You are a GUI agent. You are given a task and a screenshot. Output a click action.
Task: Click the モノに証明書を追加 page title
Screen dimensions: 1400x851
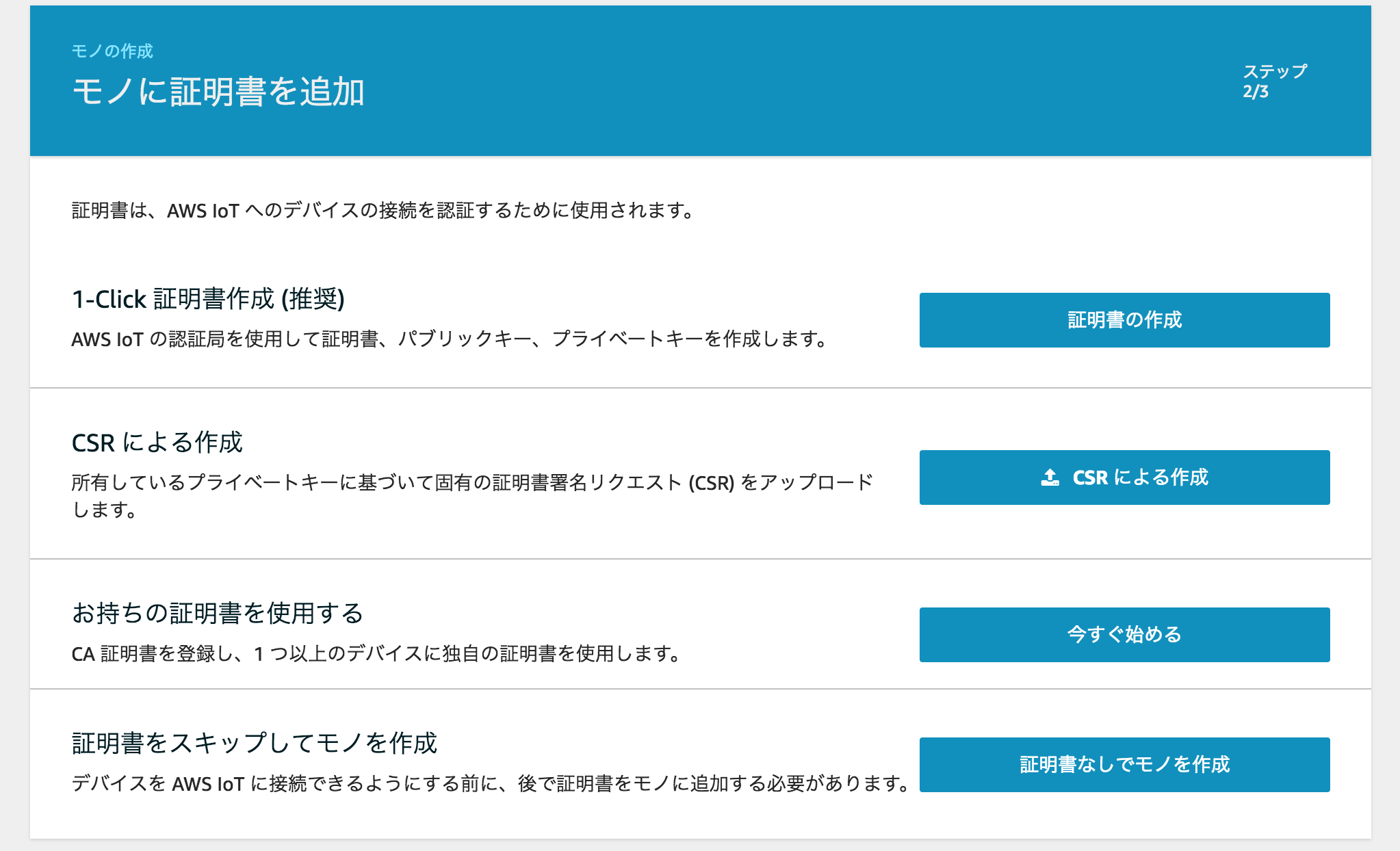click(218, 92)
